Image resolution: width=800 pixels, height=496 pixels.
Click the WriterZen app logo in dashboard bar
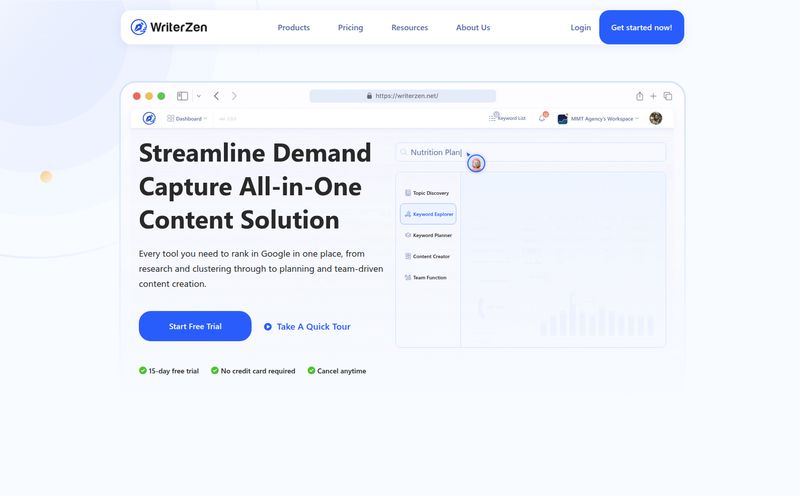(149, 118)
